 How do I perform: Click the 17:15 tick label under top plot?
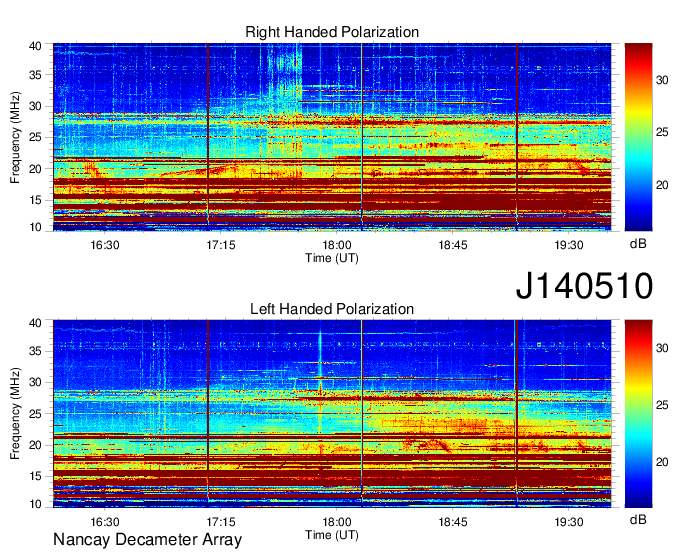pyautogui.click(x=221, y=245)
